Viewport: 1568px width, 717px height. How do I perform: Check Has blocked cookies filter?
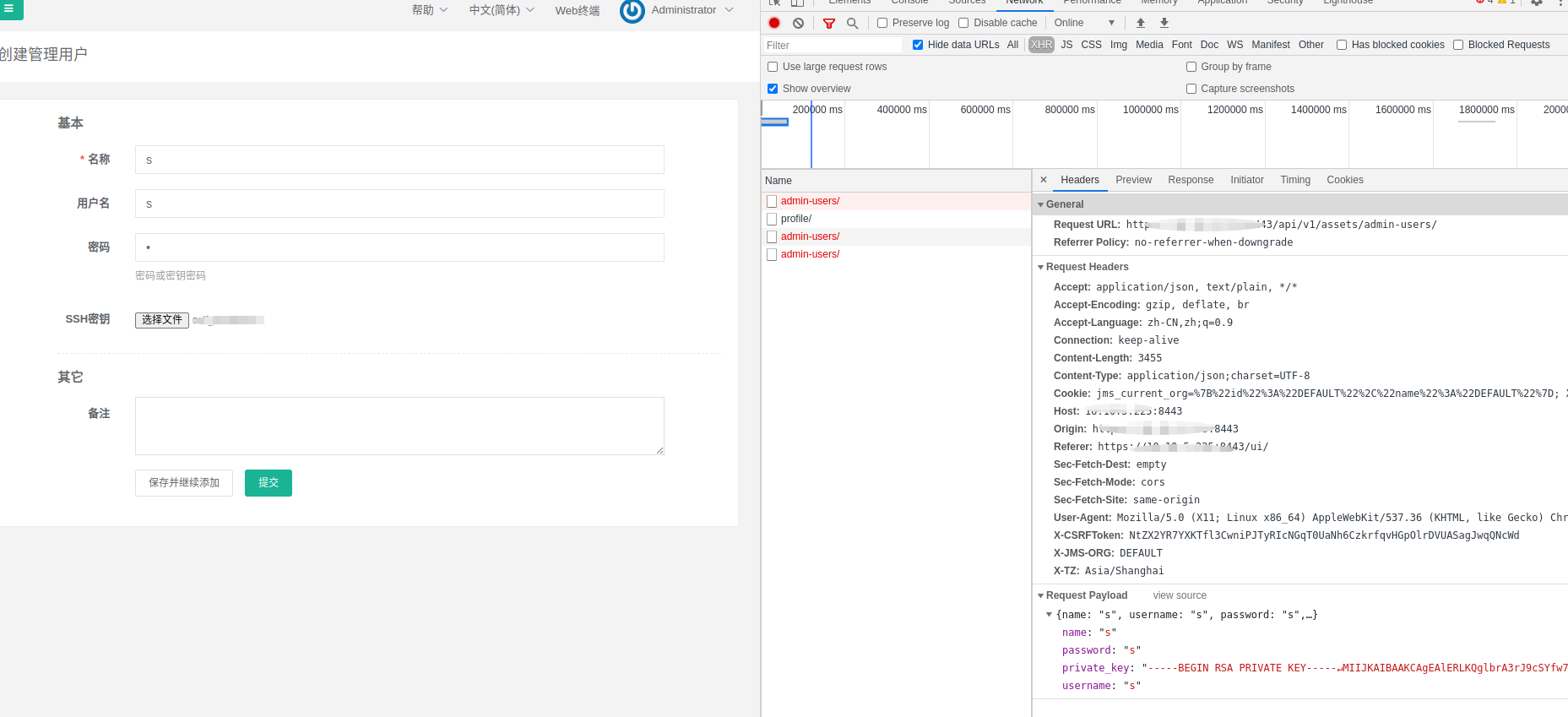pyautogui.click(x=1342, y=45)
